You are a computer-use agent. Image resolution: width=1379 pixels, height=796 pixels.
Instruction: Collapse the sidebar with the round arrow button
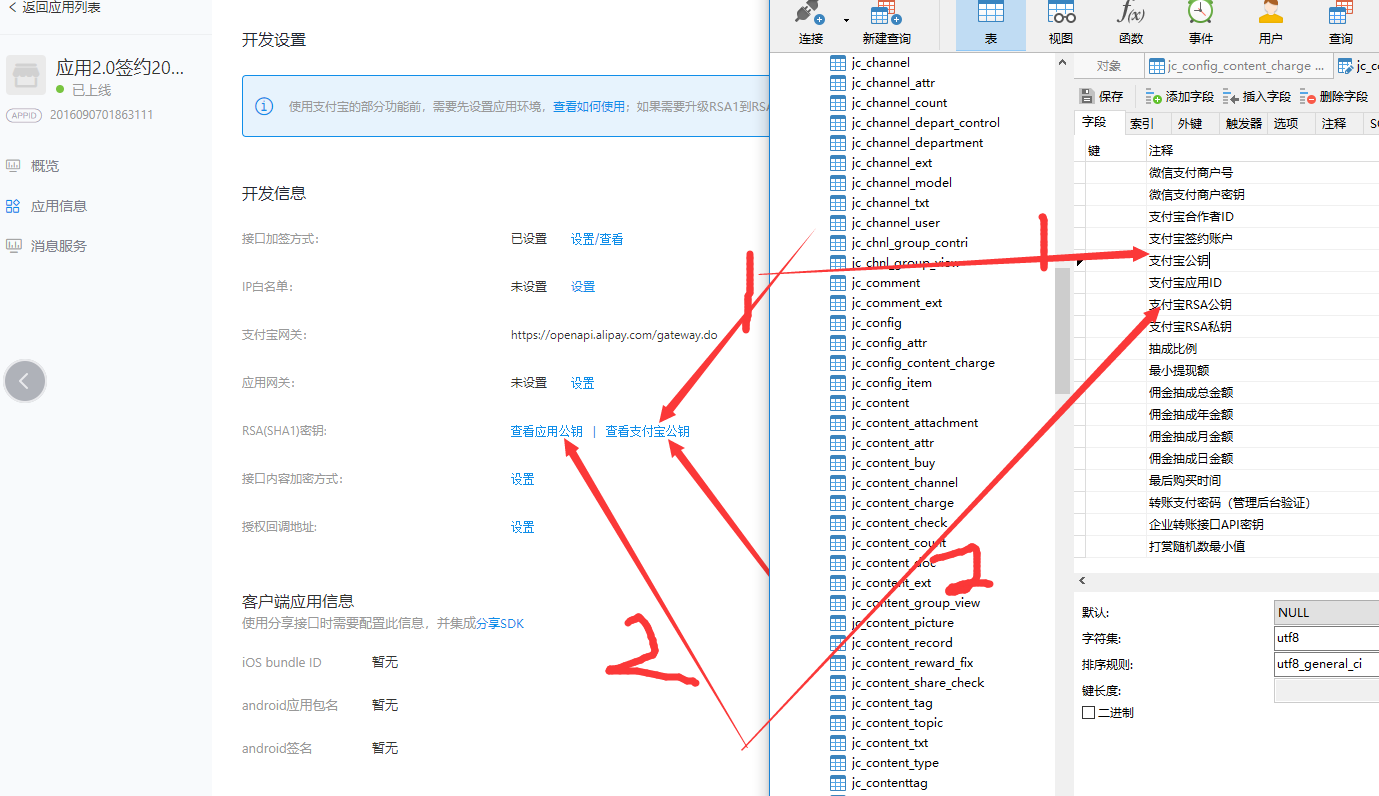(25, 381)
